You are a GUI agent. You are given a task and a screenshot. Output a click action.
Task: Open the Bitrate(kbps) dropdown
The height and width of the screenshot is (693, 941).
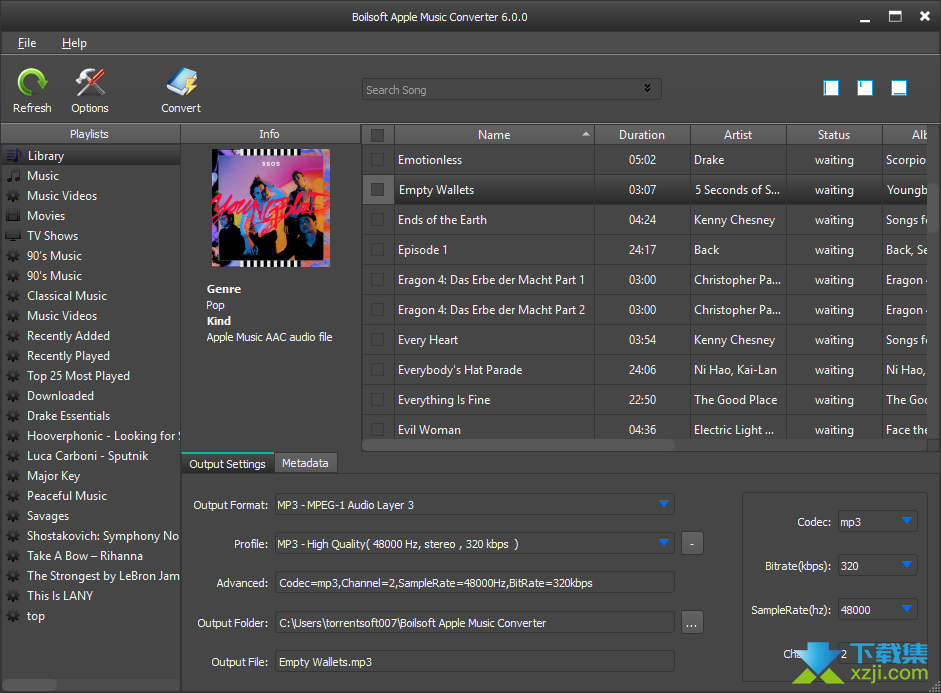tap(907, 565)
